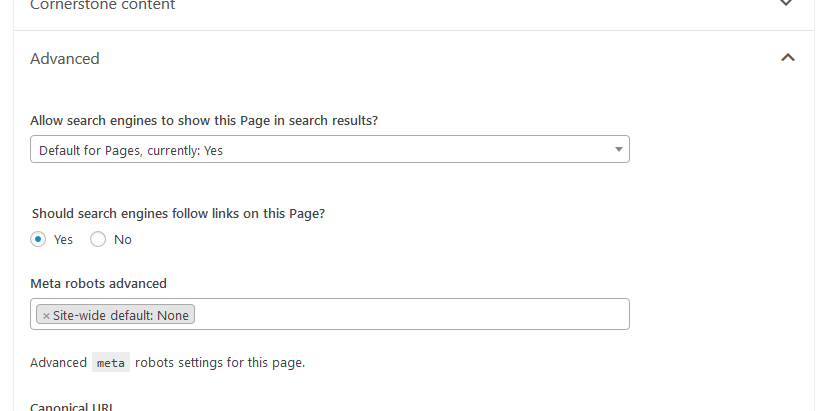Click 'robots settings for this page' description
Image resolution: width=828 pixels, height=411 pixels.
(220, 363)
